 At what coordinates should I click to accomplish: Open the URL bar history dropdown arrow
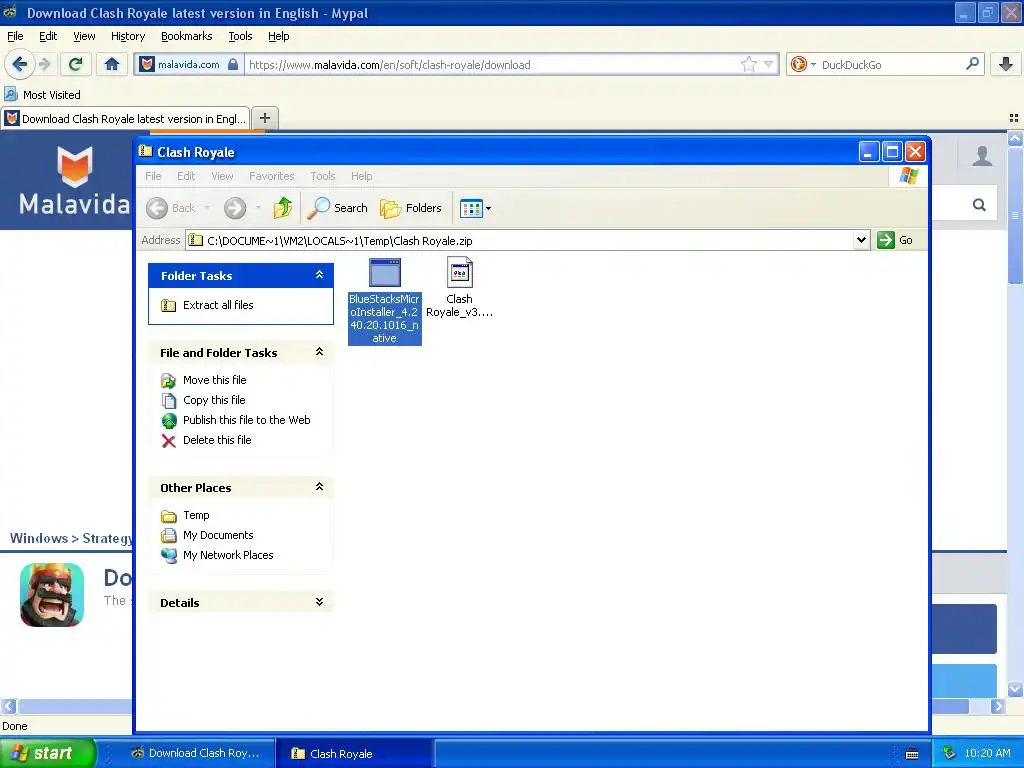(769, 64)
